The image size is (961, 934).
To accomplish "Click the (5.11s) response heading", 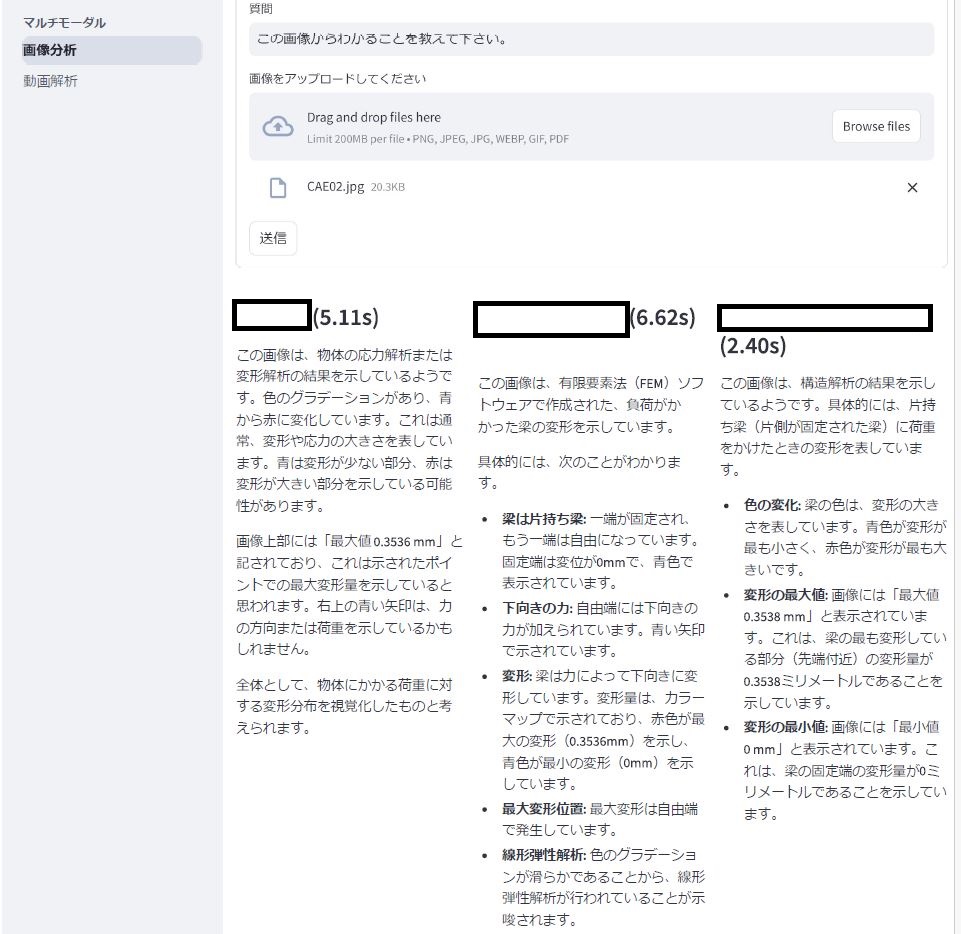I will pyautogui.click(x=346, y=317).
